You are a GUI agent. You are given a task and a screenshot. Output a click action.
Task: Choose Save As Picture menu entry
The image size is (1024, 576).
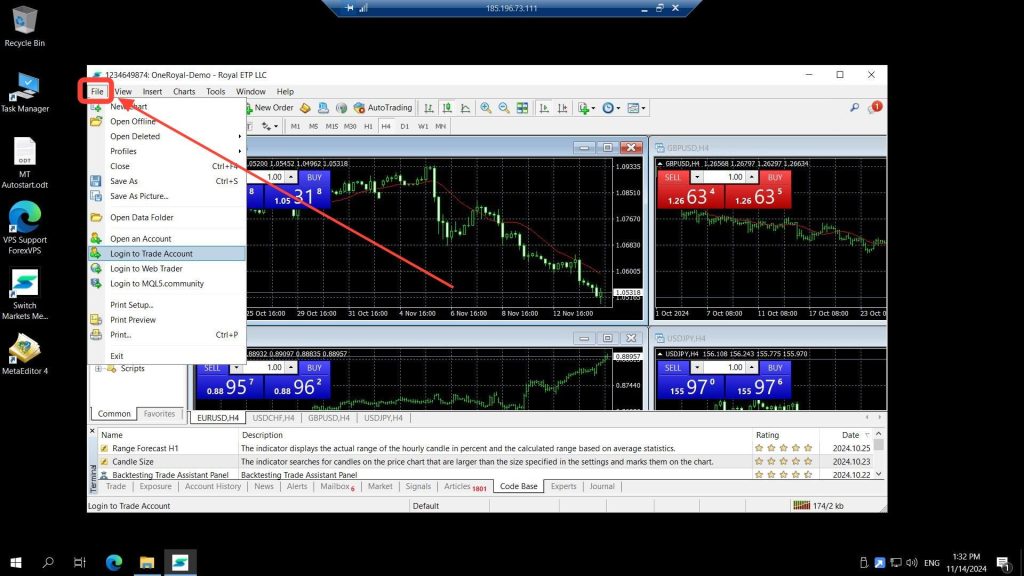pos(167,196)
